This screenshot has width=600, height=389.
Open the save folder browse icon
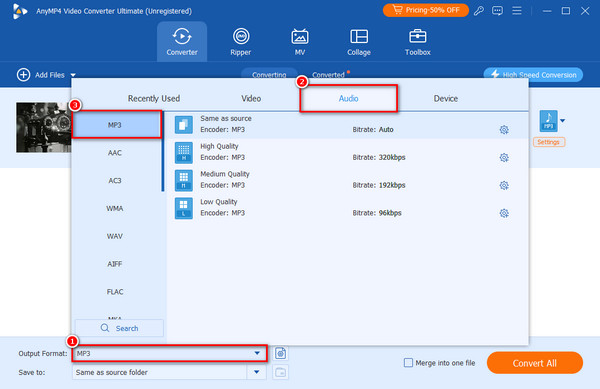280,372
